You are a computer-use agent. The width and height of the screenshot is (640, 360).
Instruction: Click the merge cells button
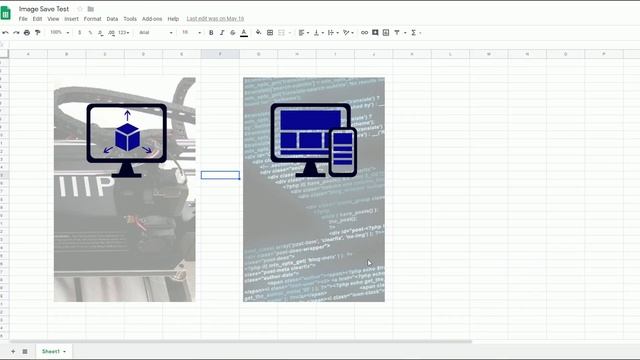click(x=281, y=33)
